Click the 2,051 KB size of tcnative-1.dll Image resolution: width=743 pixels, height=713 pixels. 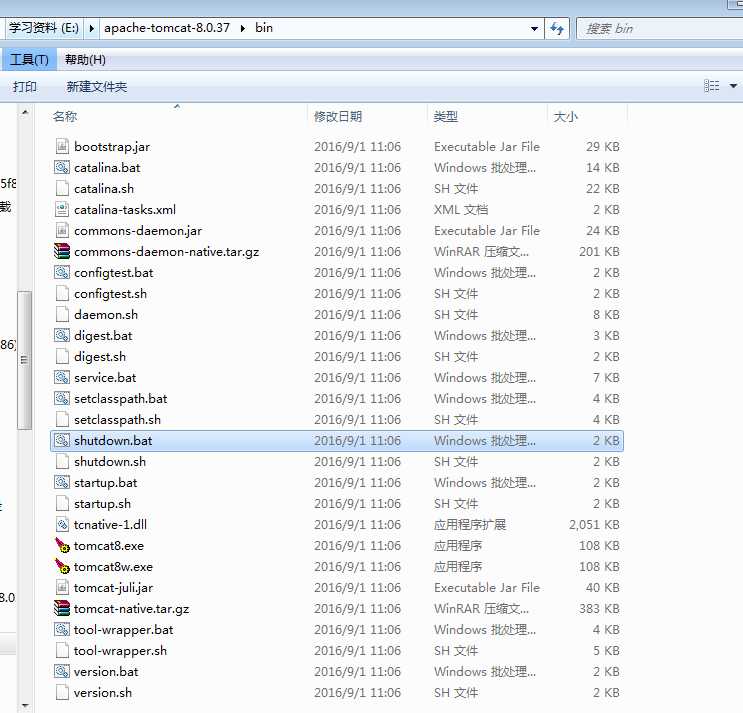pyautogui.click(x=594, y=524)
